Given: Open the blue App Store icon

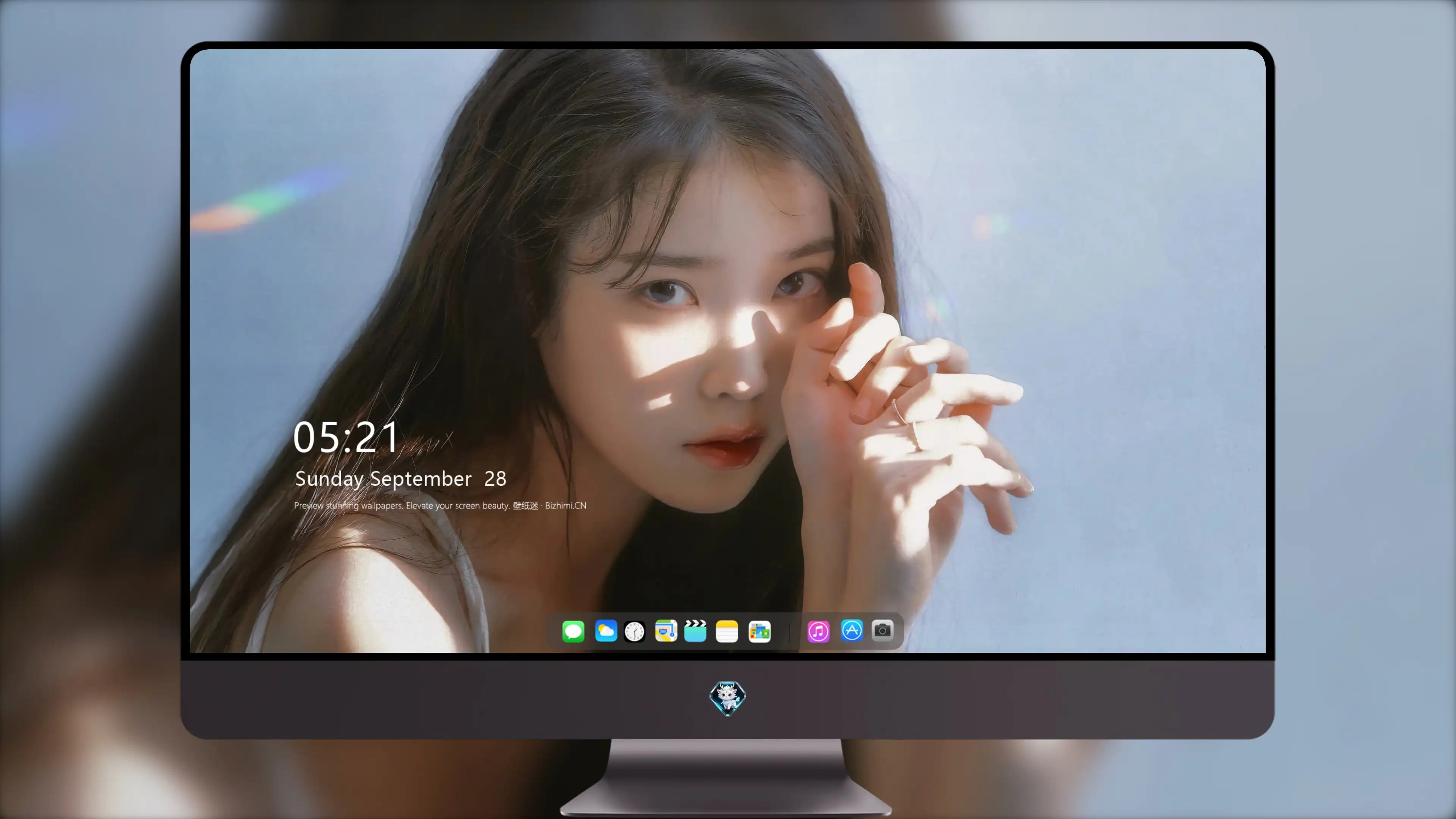Looking at the screenshot, I should point(852,630).
